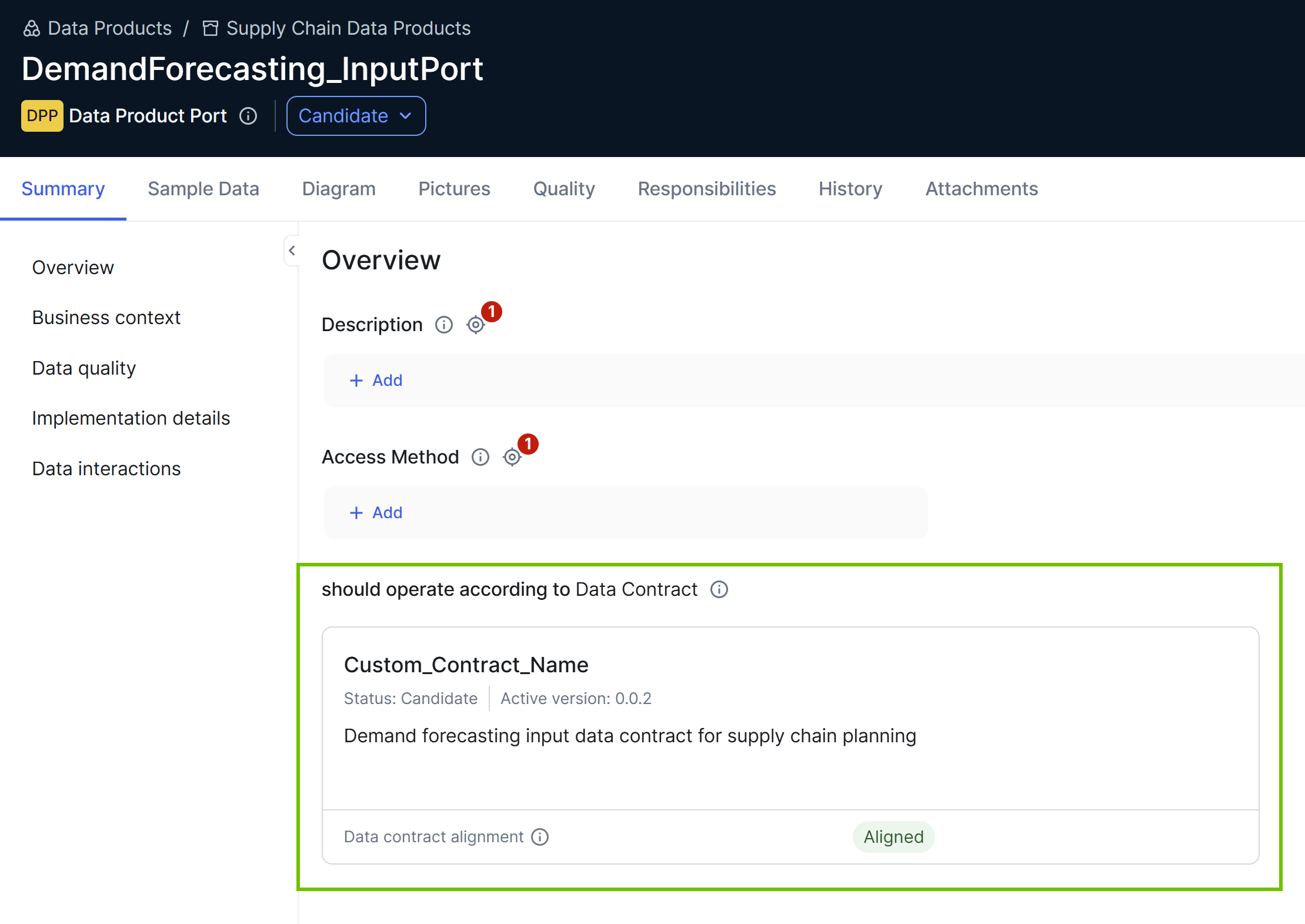
Task: Open the Candidate status dropdown
Action: 356,116
